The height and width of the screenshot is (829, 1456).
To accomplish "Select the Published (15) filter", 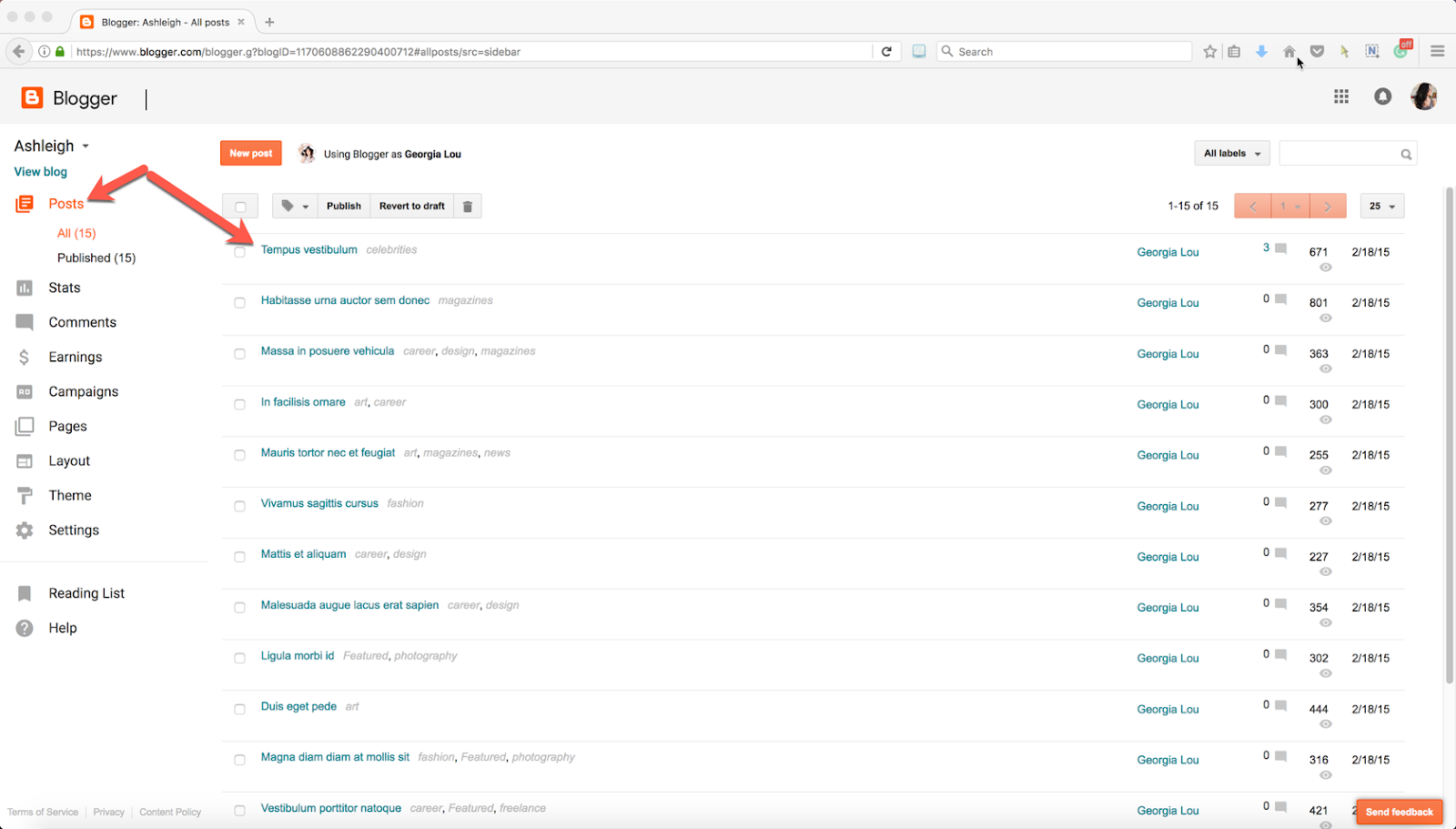I will (96, 257).
